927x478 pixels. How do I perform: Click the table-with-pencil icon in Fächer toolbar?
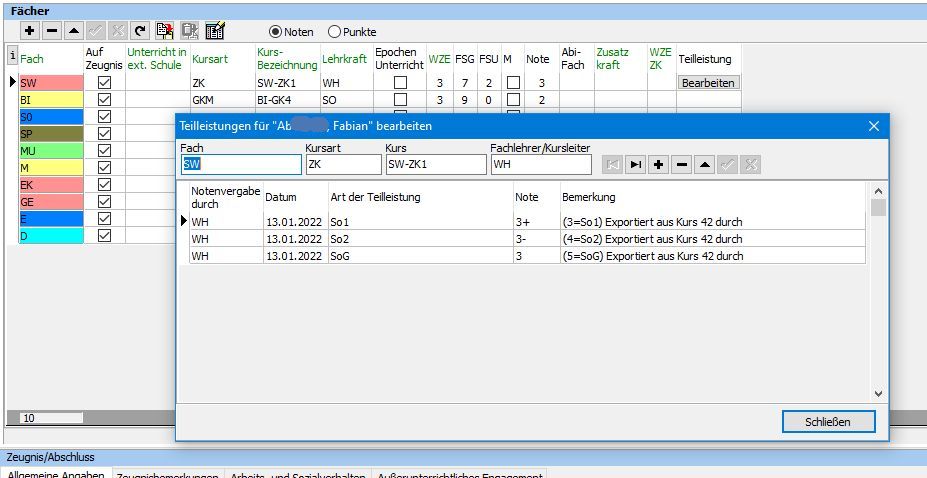(215, 31)
